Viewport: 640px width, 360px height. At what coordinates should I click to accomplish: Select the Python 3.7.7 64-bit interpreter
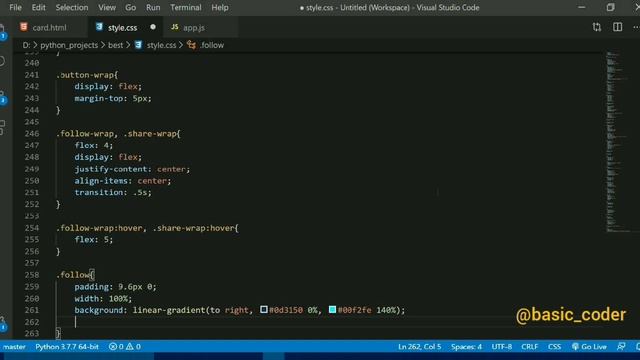pos(67,347)
